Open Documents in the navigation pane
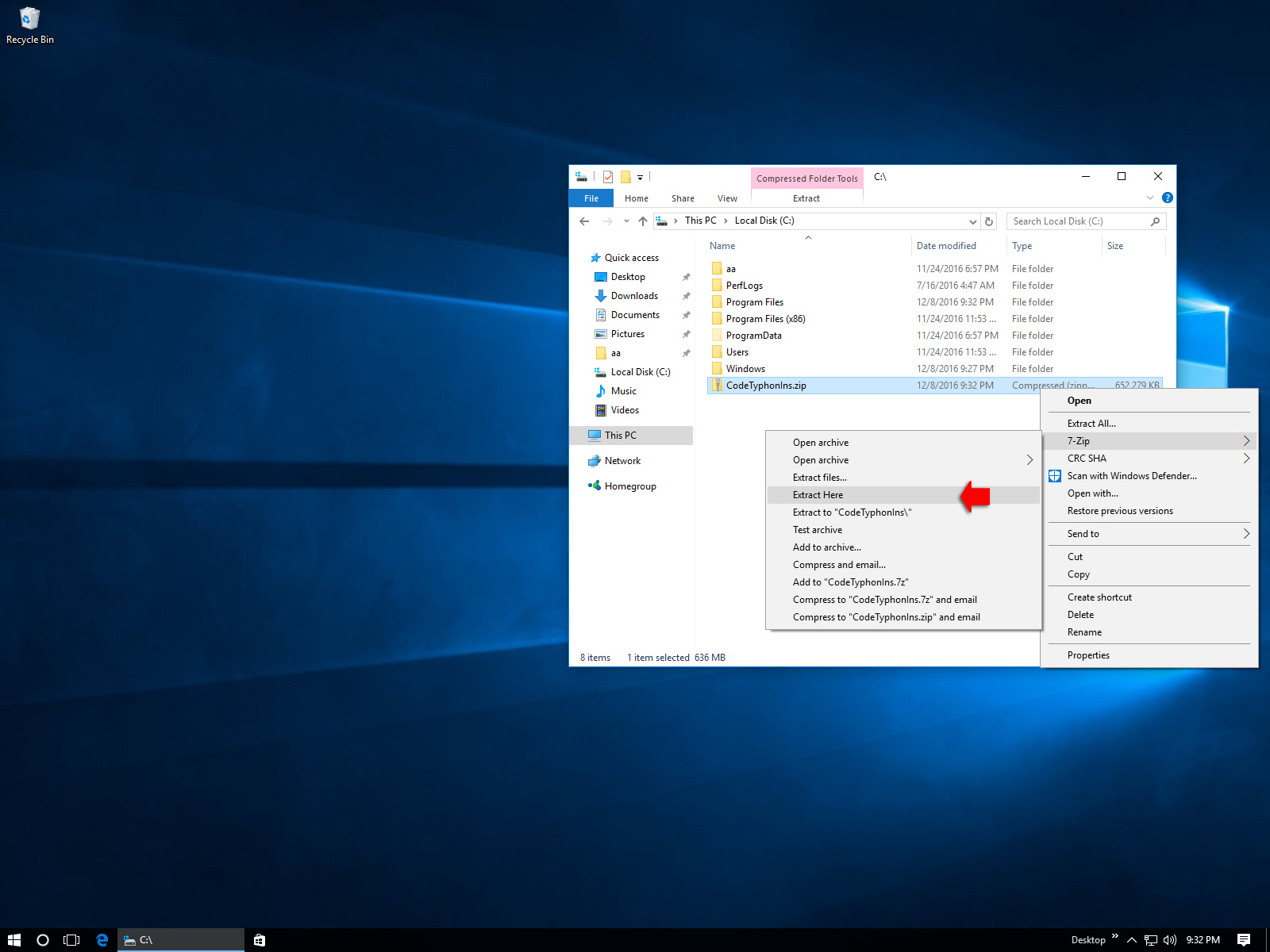Viewport: 1270px width, 952px height. coord(635,315)
